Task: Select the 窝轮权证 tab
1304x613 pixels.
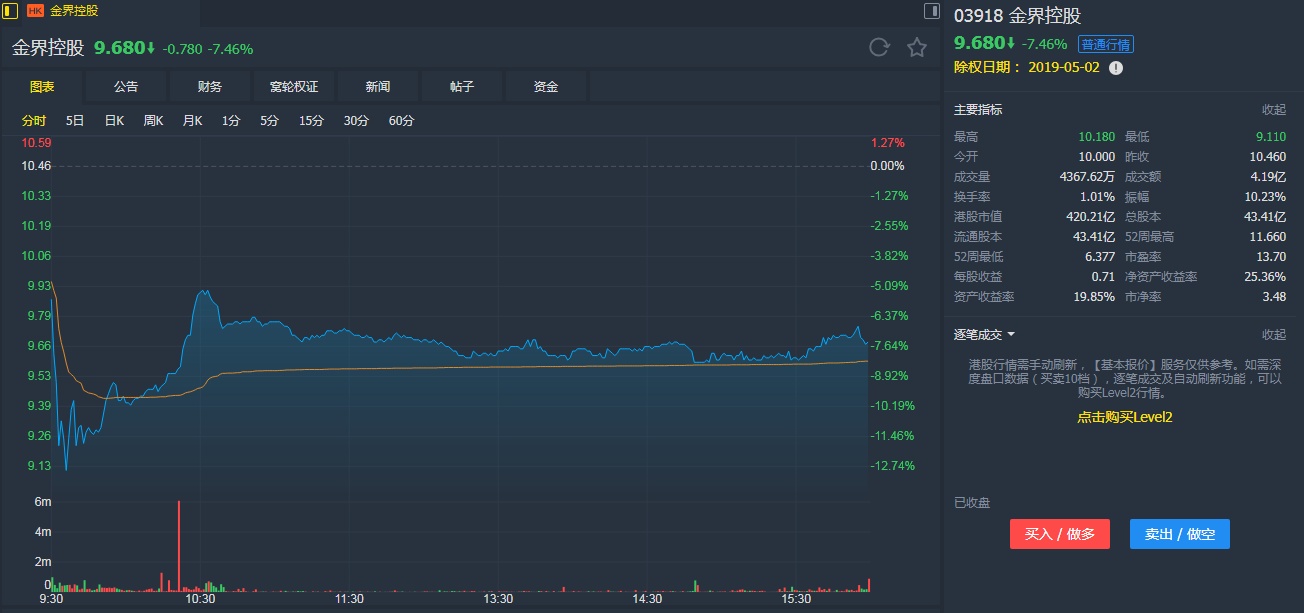Action: pyautogui.click(x=294, y=87)
